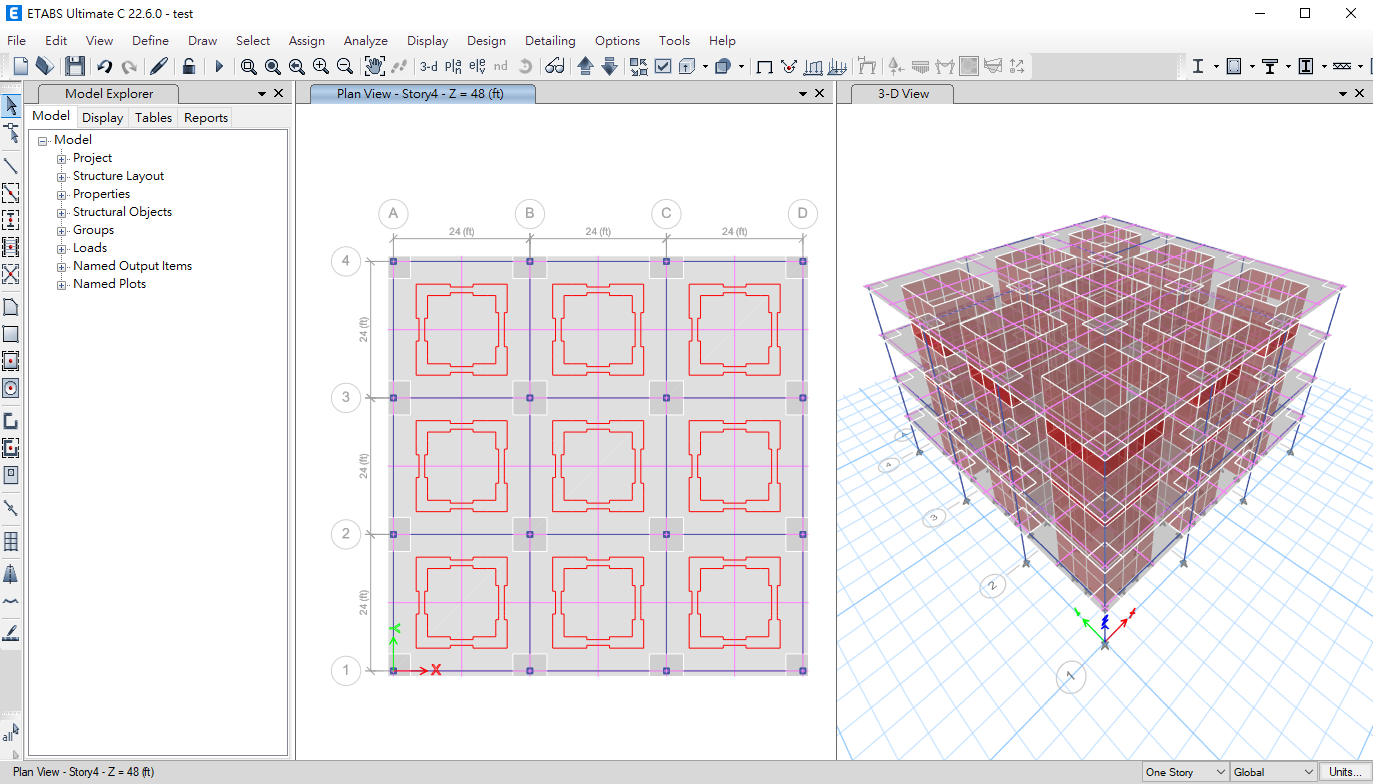1373x784 pixels.
Task: Activate the Pan hand tool
Action: tap(374, 66)
